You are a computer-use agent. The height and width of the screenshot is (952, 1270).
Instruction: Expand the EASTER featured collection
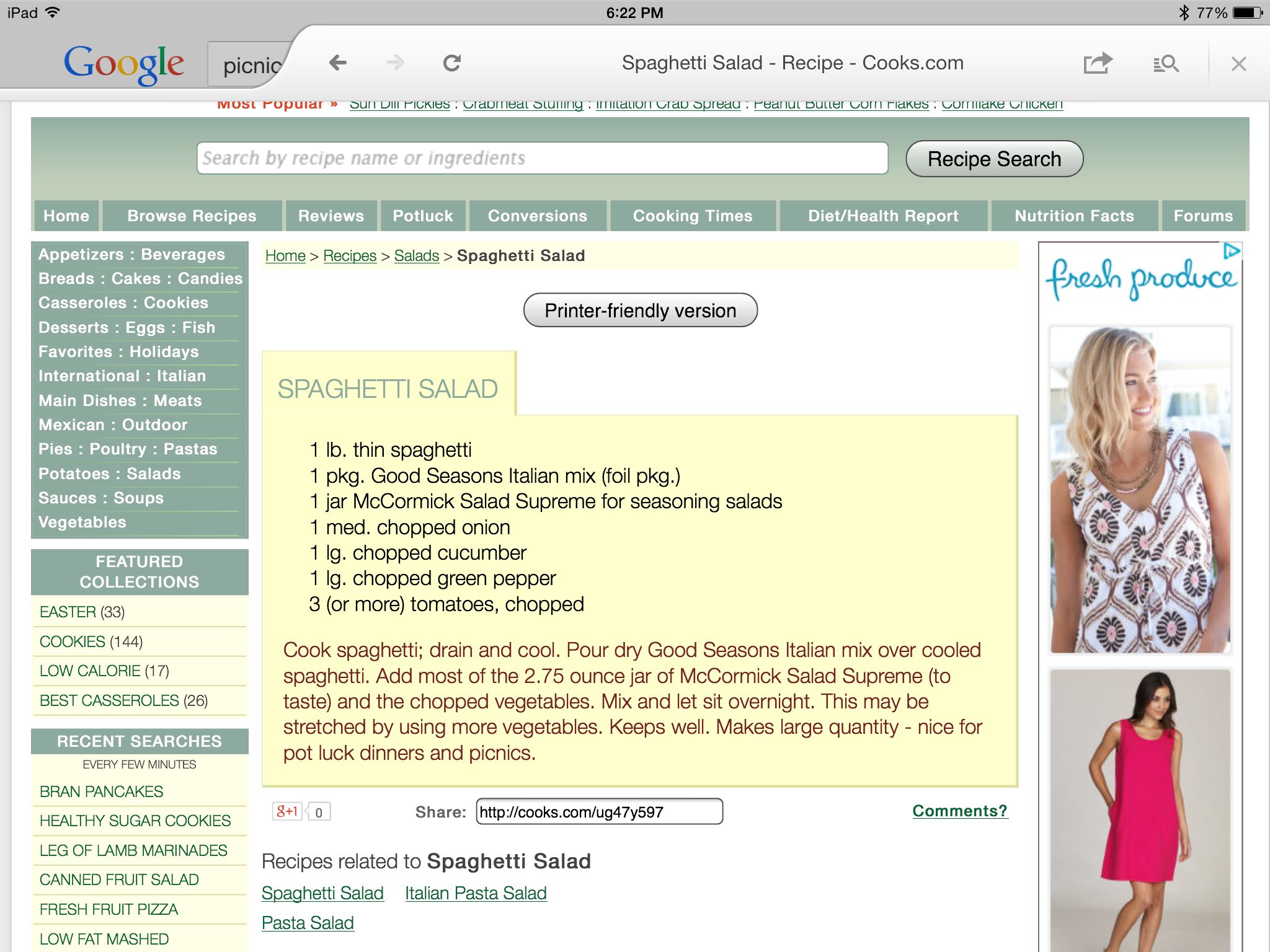pos(68,611)
